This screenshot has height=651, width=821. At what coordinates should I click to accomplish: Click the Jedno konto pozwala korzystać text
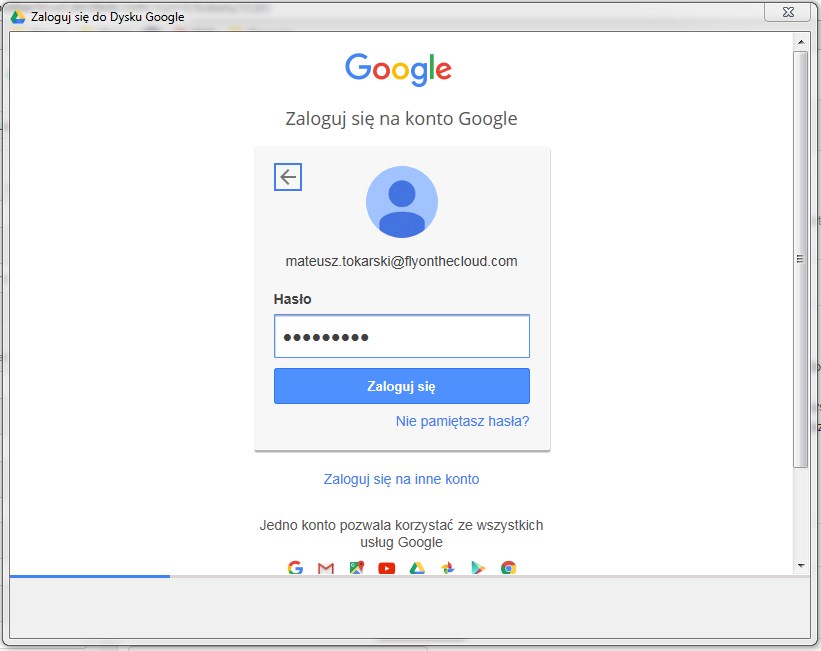(x=401, y=533)
